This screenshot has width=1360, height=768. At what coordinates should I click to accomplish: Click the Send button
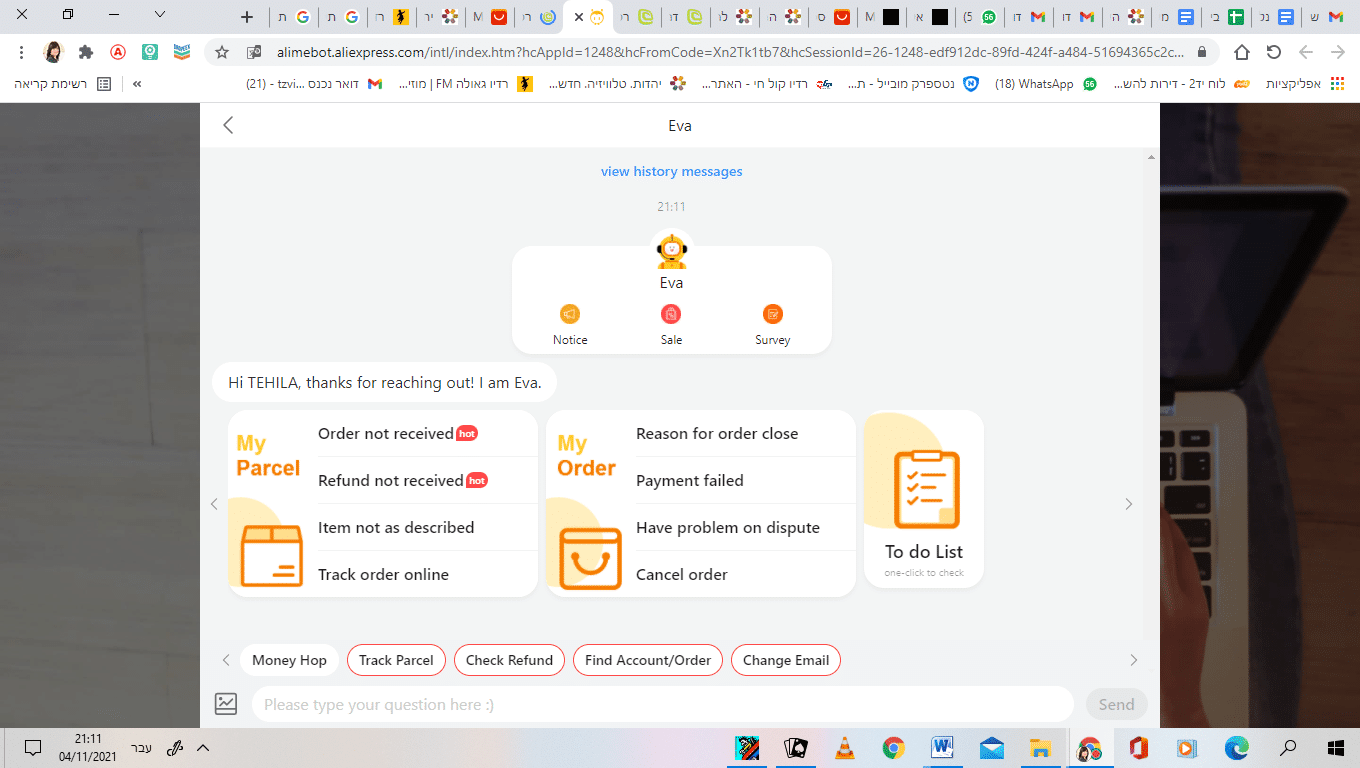(x=1116, y=704)
